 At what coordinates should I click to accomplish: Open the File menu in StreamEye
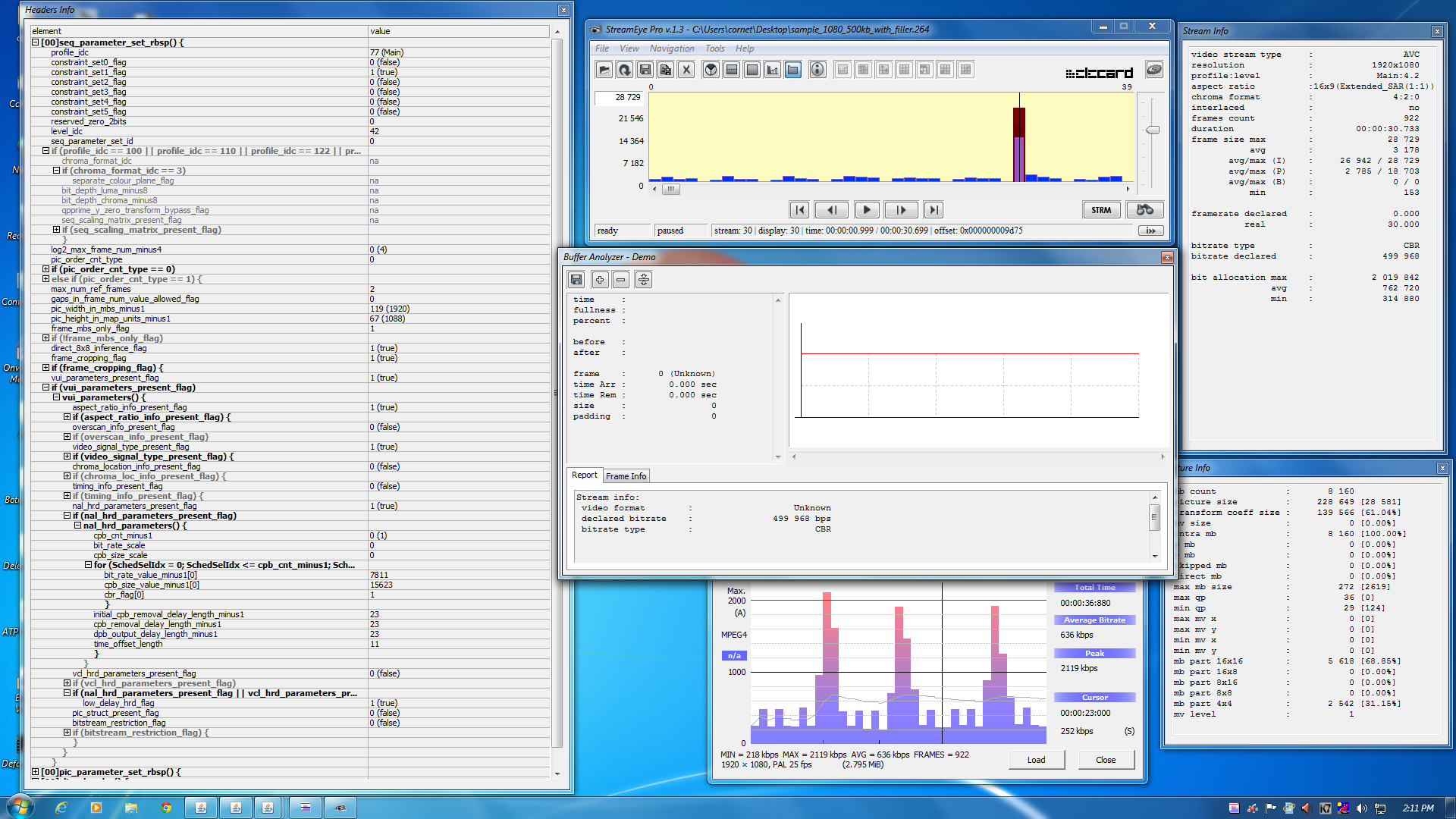click(x=602, y=49)
